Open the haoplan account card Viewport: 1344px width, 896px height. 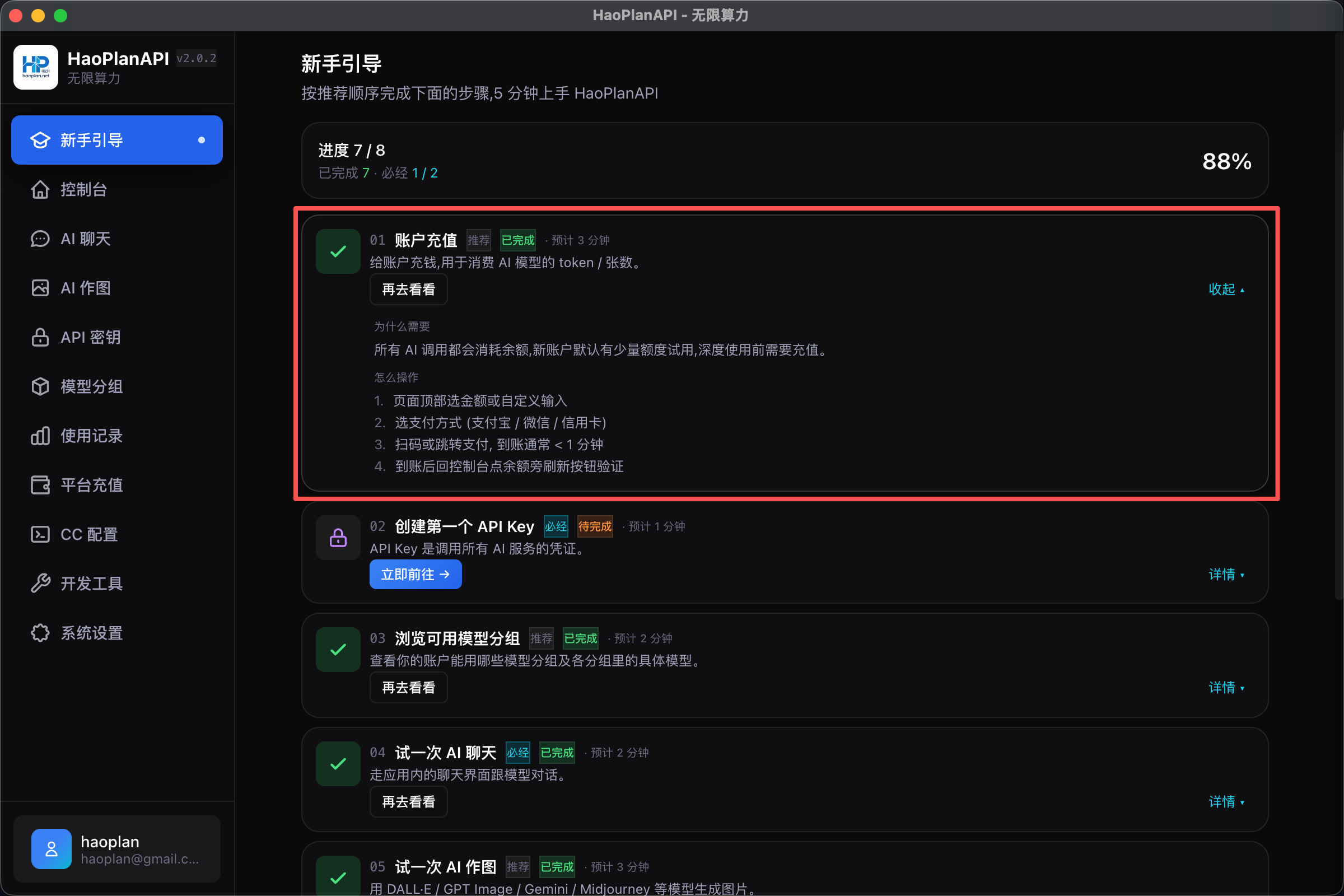(117, 848)
